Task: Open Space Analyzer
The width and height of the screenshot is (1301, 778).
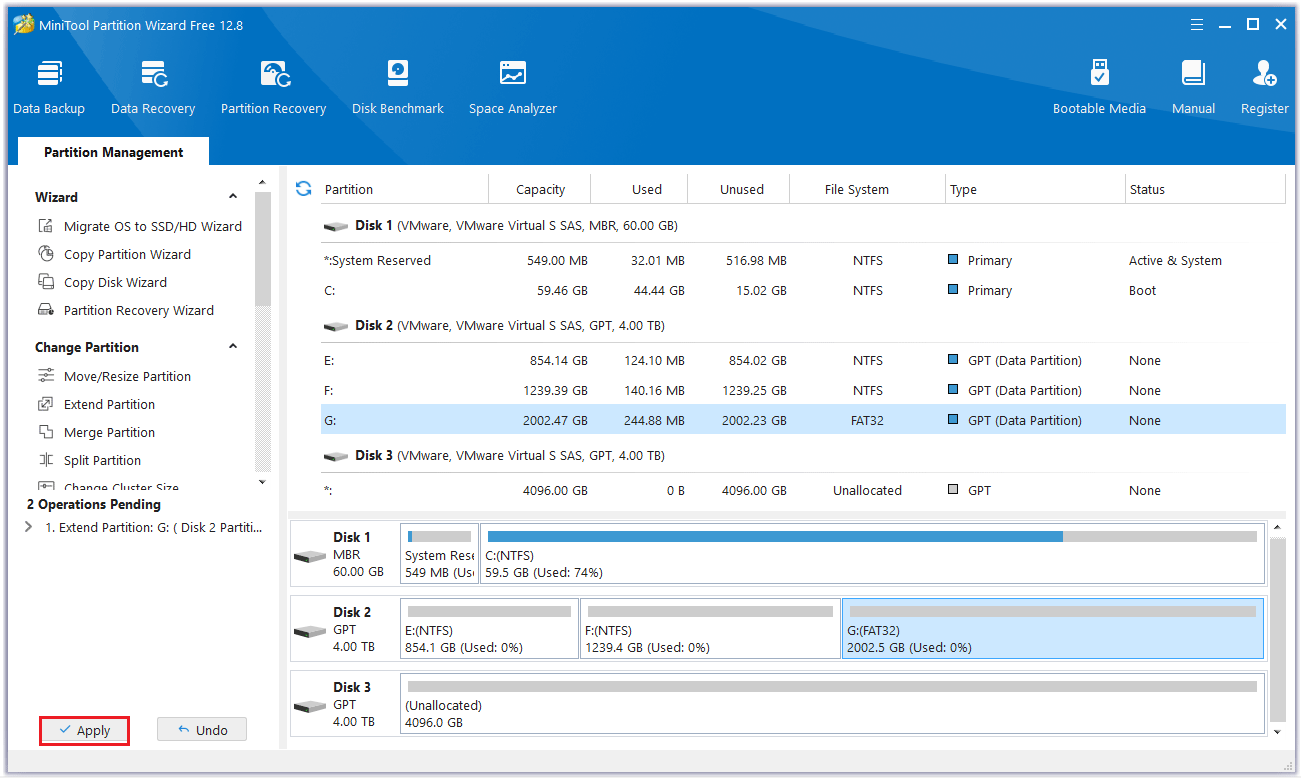Action: coord(513,87)
